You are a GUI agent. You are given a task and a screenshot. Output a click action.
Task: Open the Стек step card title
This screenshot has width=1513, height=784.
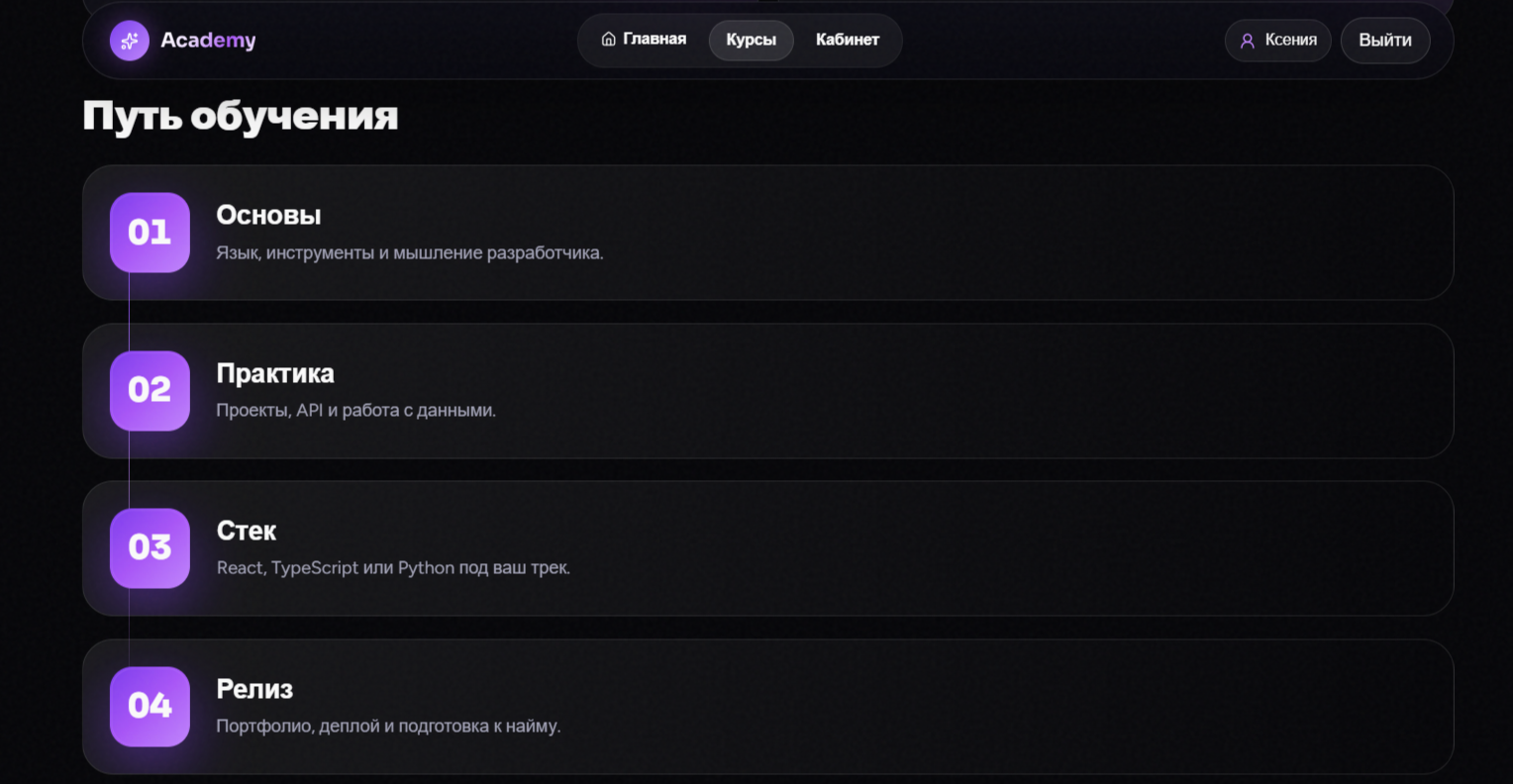coord(247,531)
